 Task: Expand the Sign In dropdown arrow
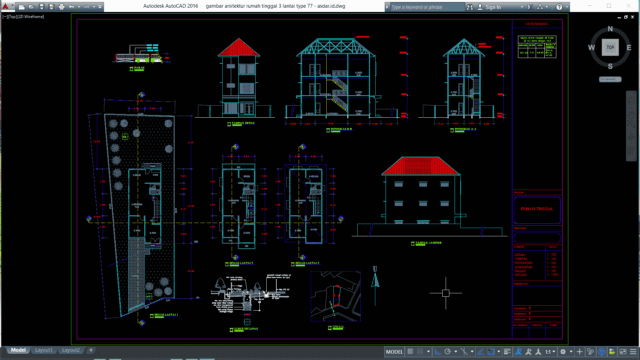[522, 7]
